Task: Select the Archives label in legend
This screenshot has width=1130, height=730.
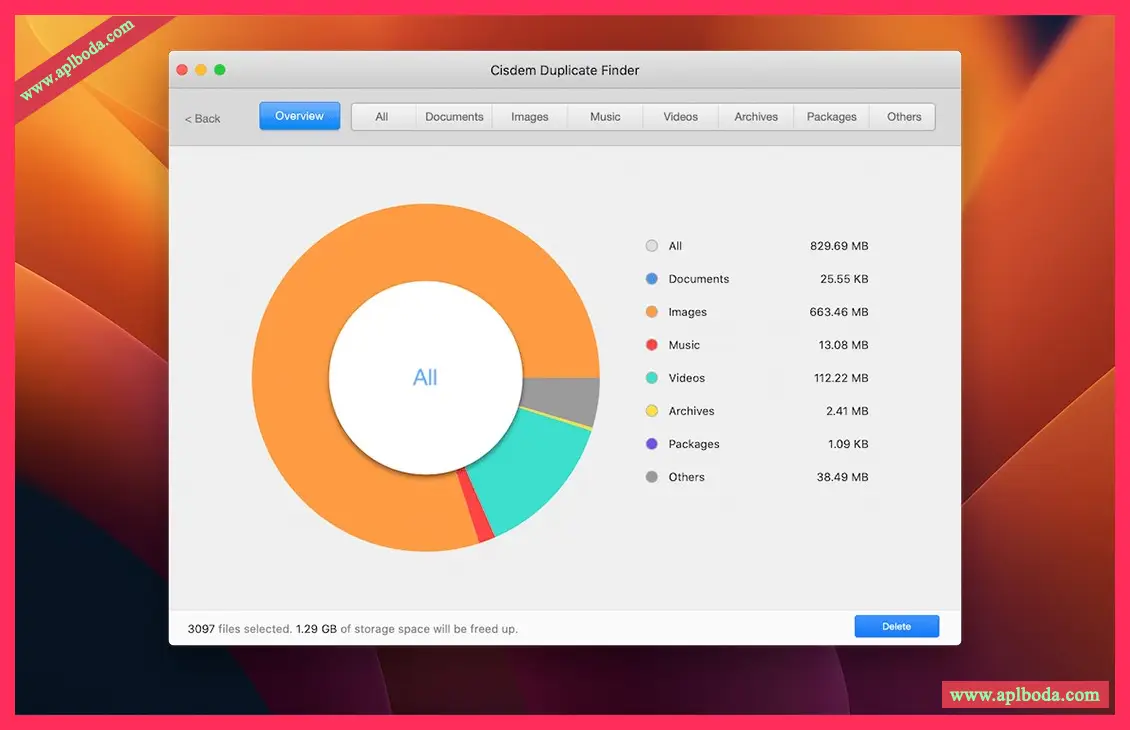Action: click(691, 411)
